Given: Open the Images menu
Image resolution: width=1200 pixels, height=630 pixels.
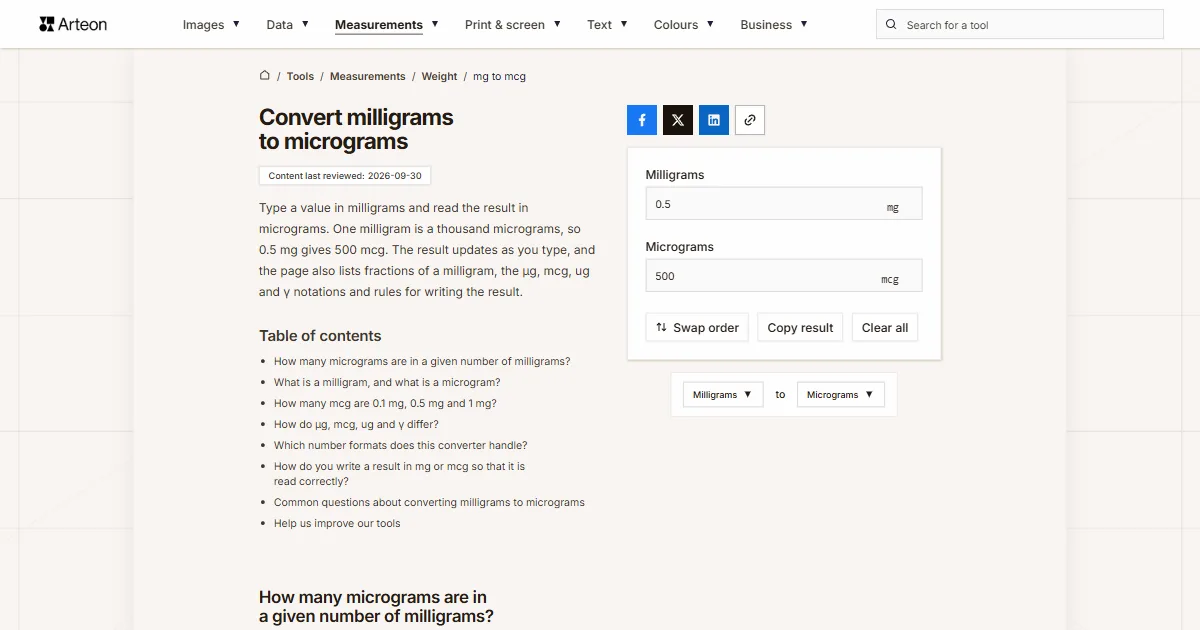Looking at the screenshot, I should click(211, 25).
